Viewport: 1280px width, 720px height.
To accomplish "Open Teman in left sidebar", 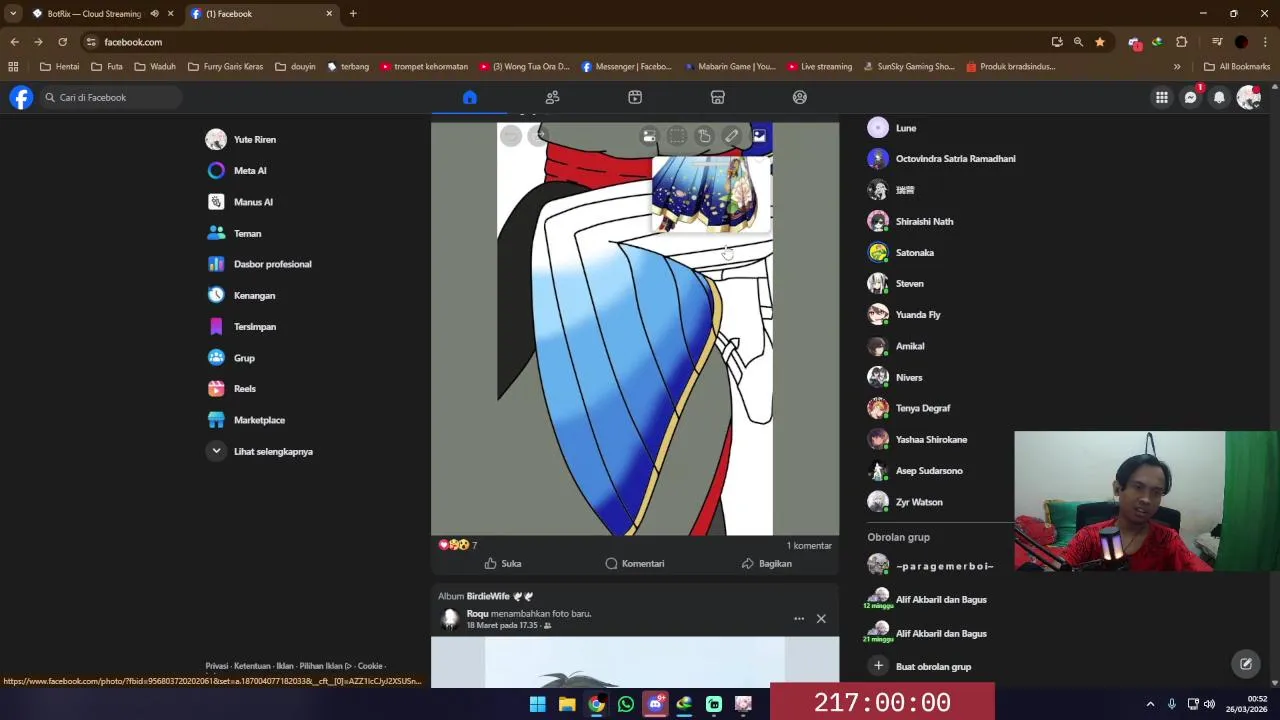I will pos(246,233).
